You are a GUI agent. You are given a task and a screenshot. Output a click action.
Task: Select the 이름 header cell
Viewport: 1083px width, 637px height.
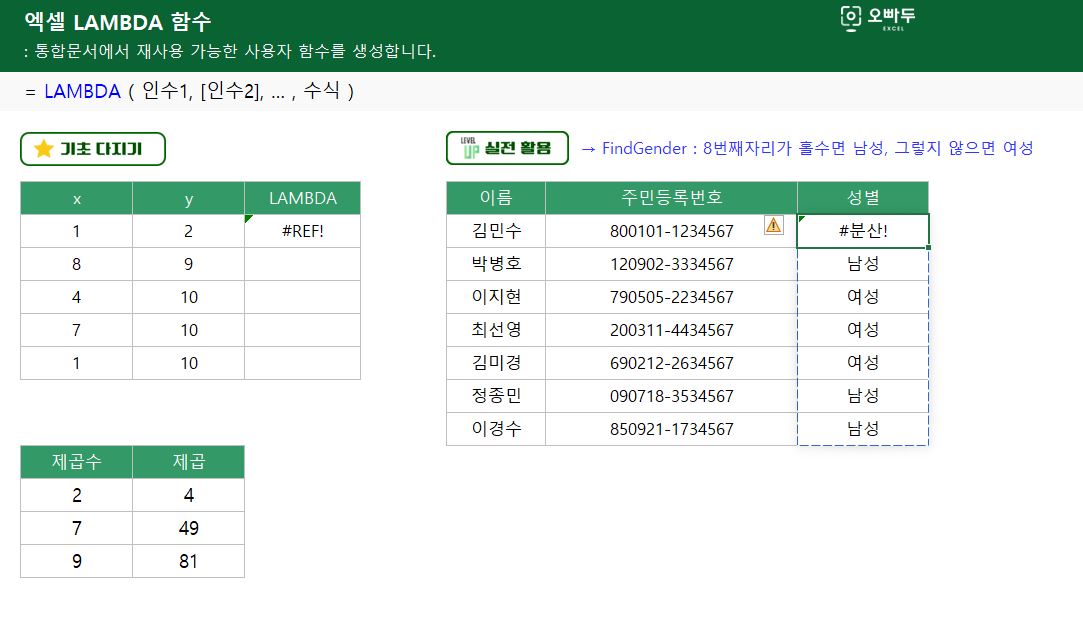click(x=496, y=198)
